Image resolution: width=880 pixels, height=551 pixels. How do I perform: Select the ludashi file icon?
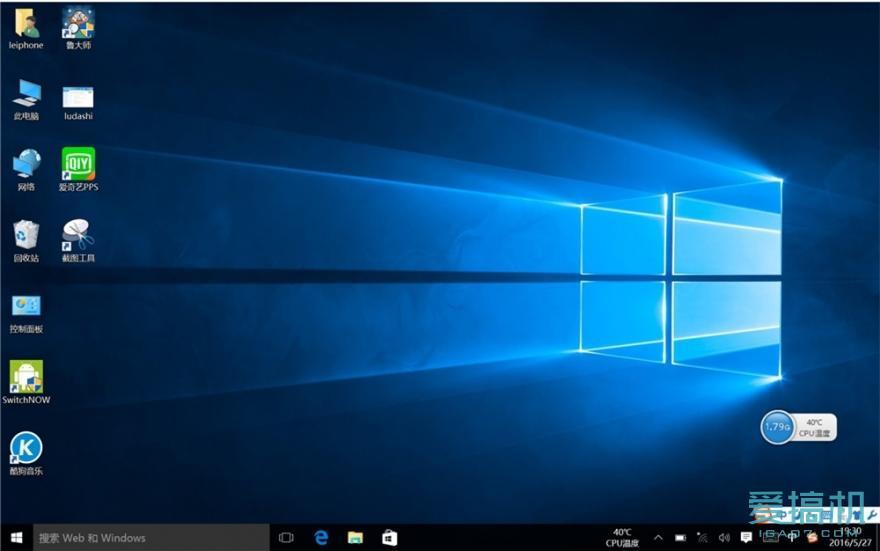[78, 103]
